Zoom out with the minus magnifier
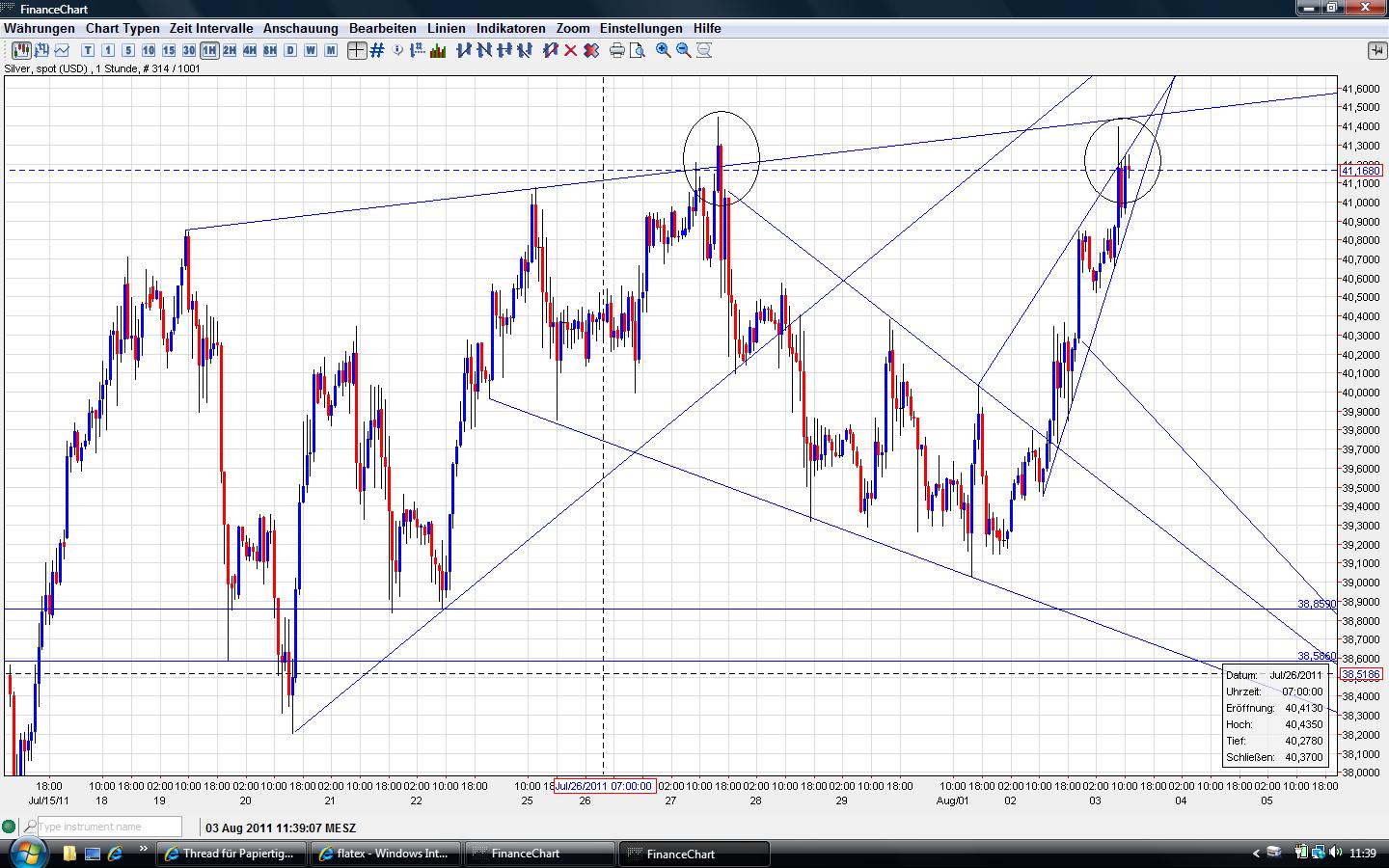 [684, 50]
